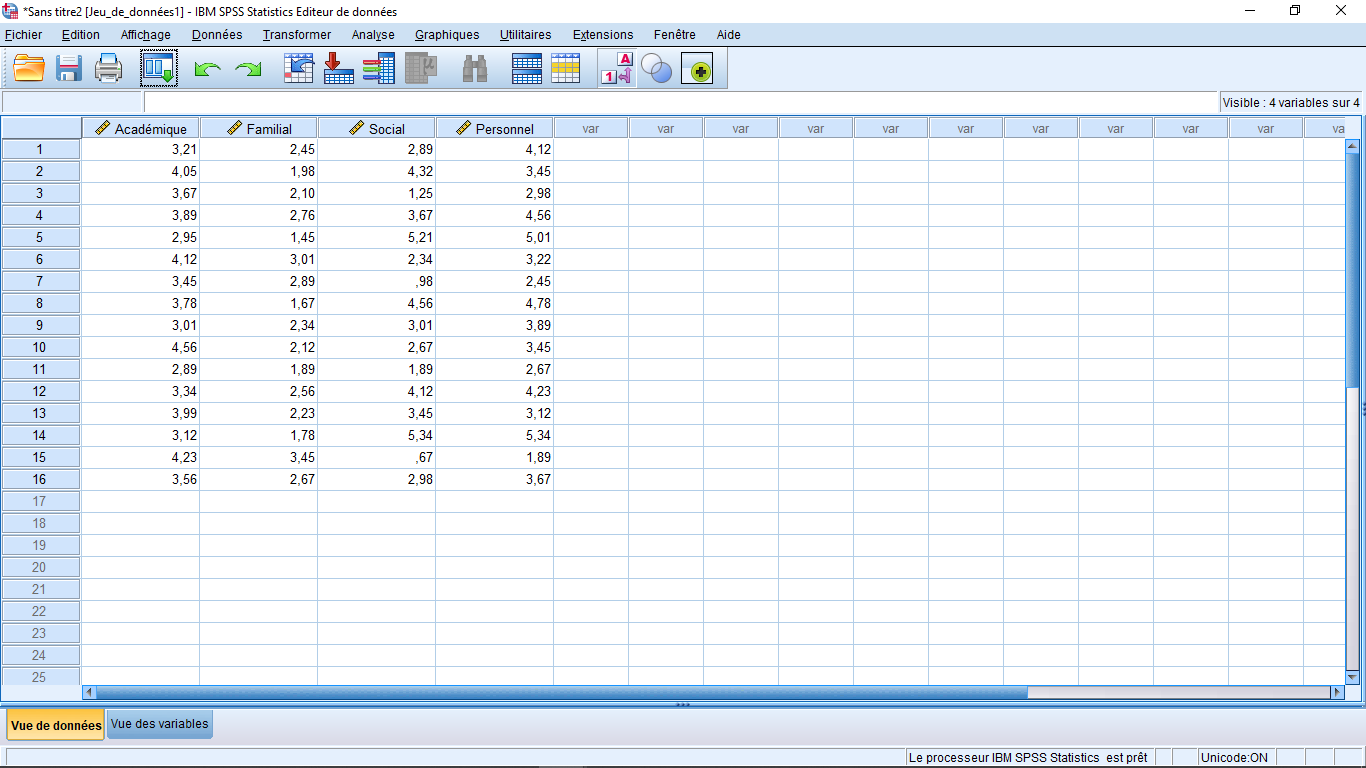Toggle the use variable sets circles icon
Screen dimensions: 1366x768
(656, 69)
